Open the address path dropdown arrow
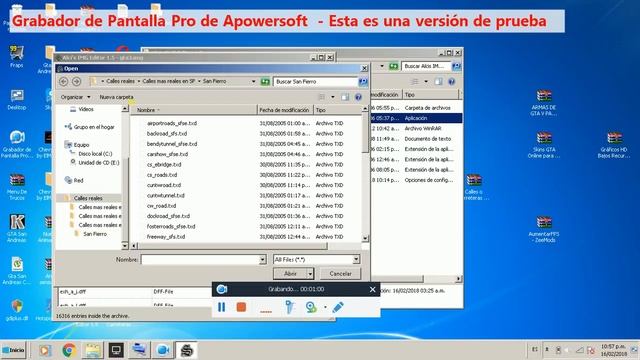Screen dimensions: 640x360 click(253, 81)
